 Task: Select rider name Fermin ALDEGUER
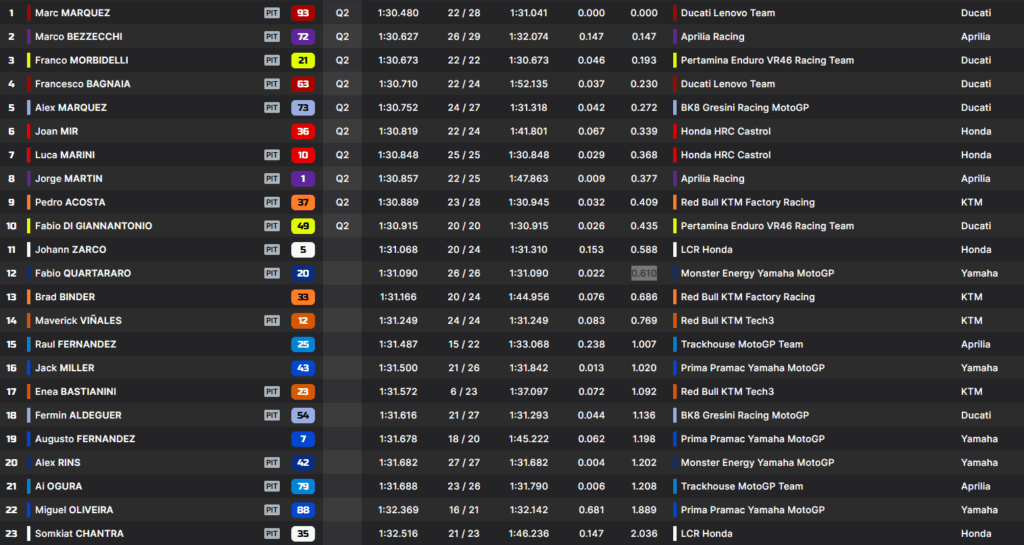coord(78,415)
